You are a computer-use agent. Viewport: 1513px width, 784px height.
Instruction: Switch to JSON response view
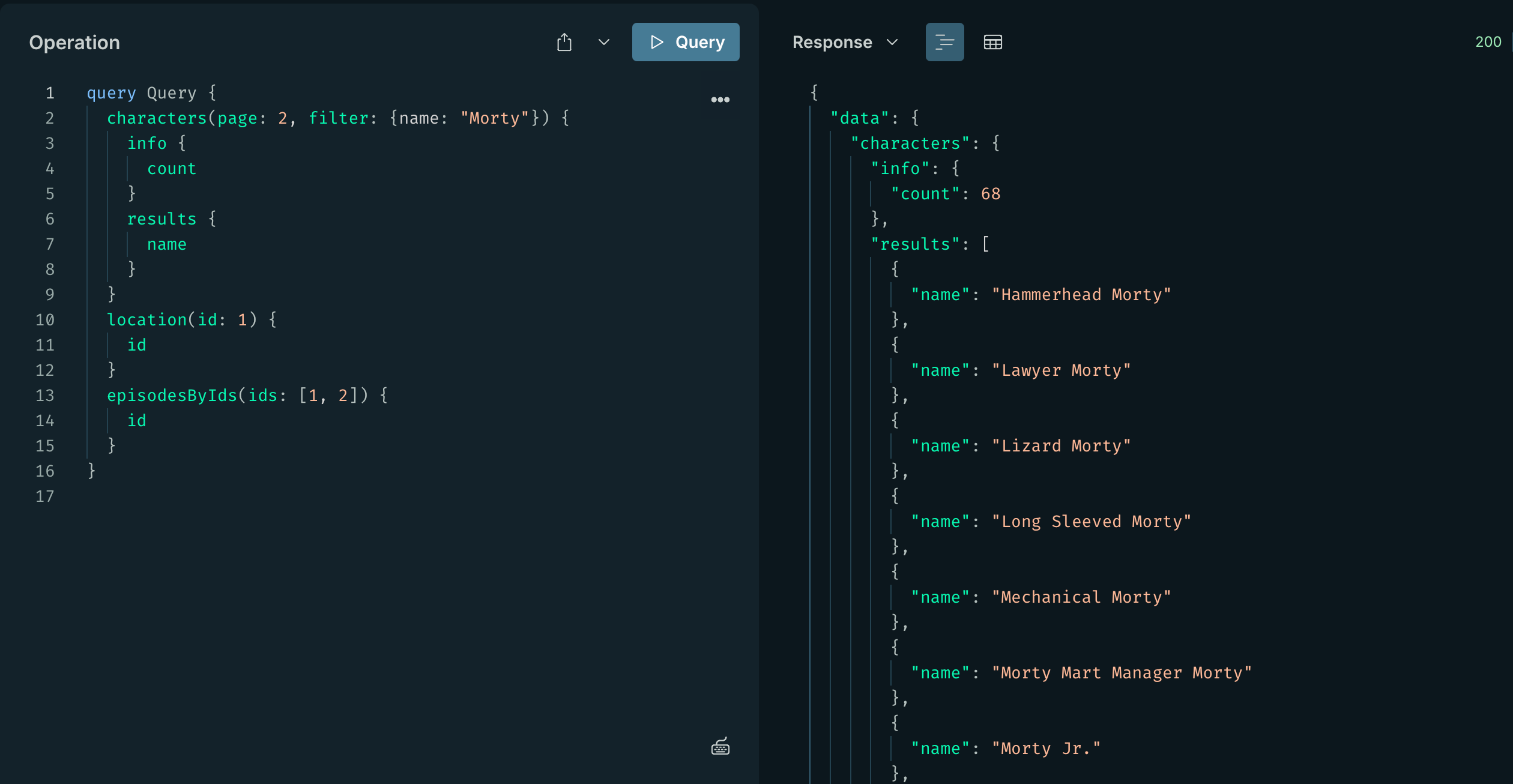(x=944, y=42)
